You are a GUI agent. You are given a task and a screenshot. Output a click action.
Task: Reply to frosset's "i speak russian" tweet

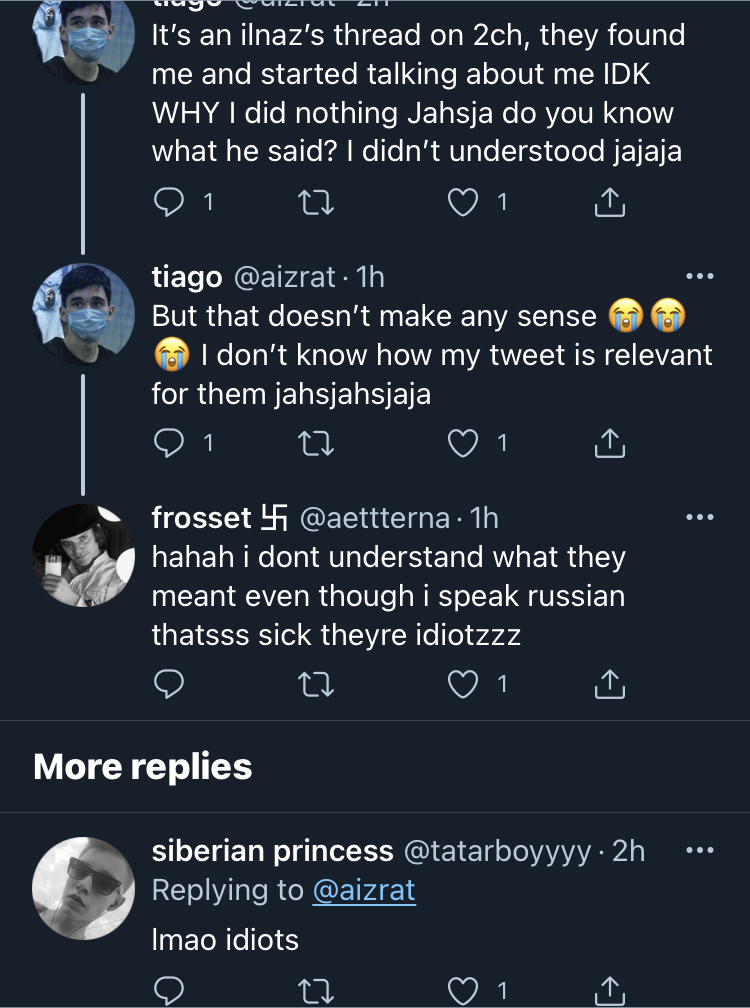point(170,683)
